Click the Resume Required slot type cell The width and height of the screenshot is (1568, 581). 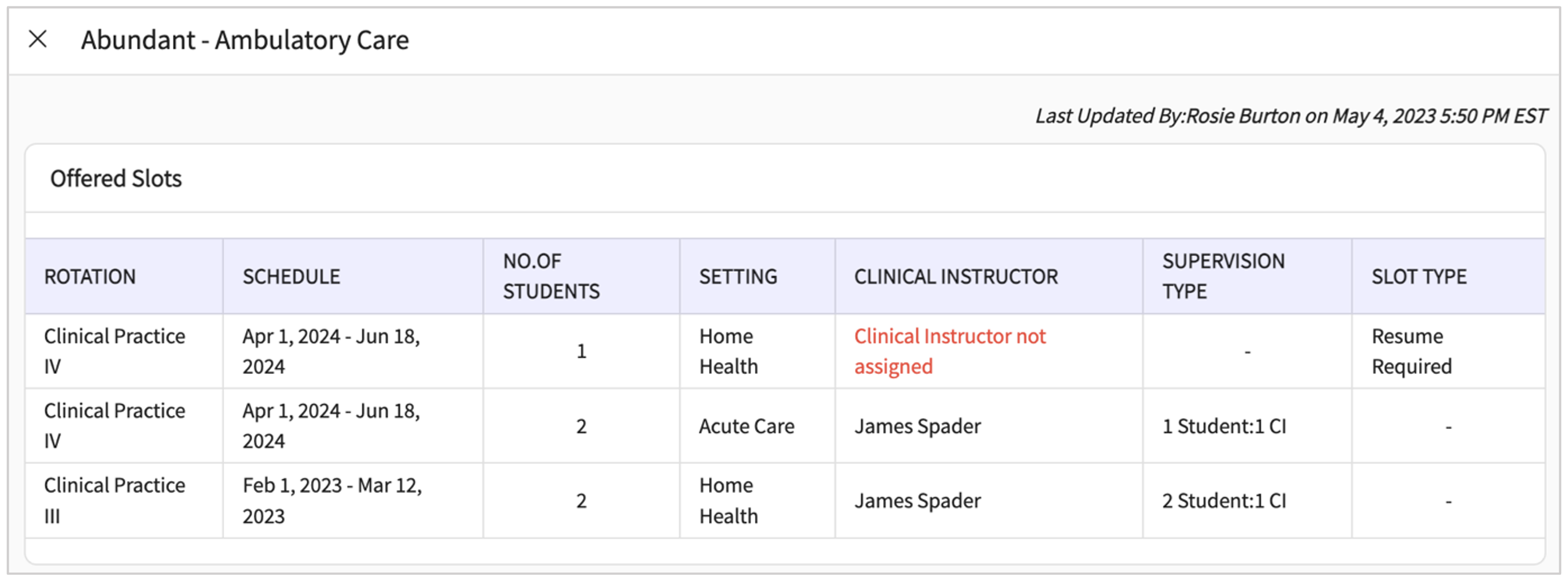(1411, 352)
